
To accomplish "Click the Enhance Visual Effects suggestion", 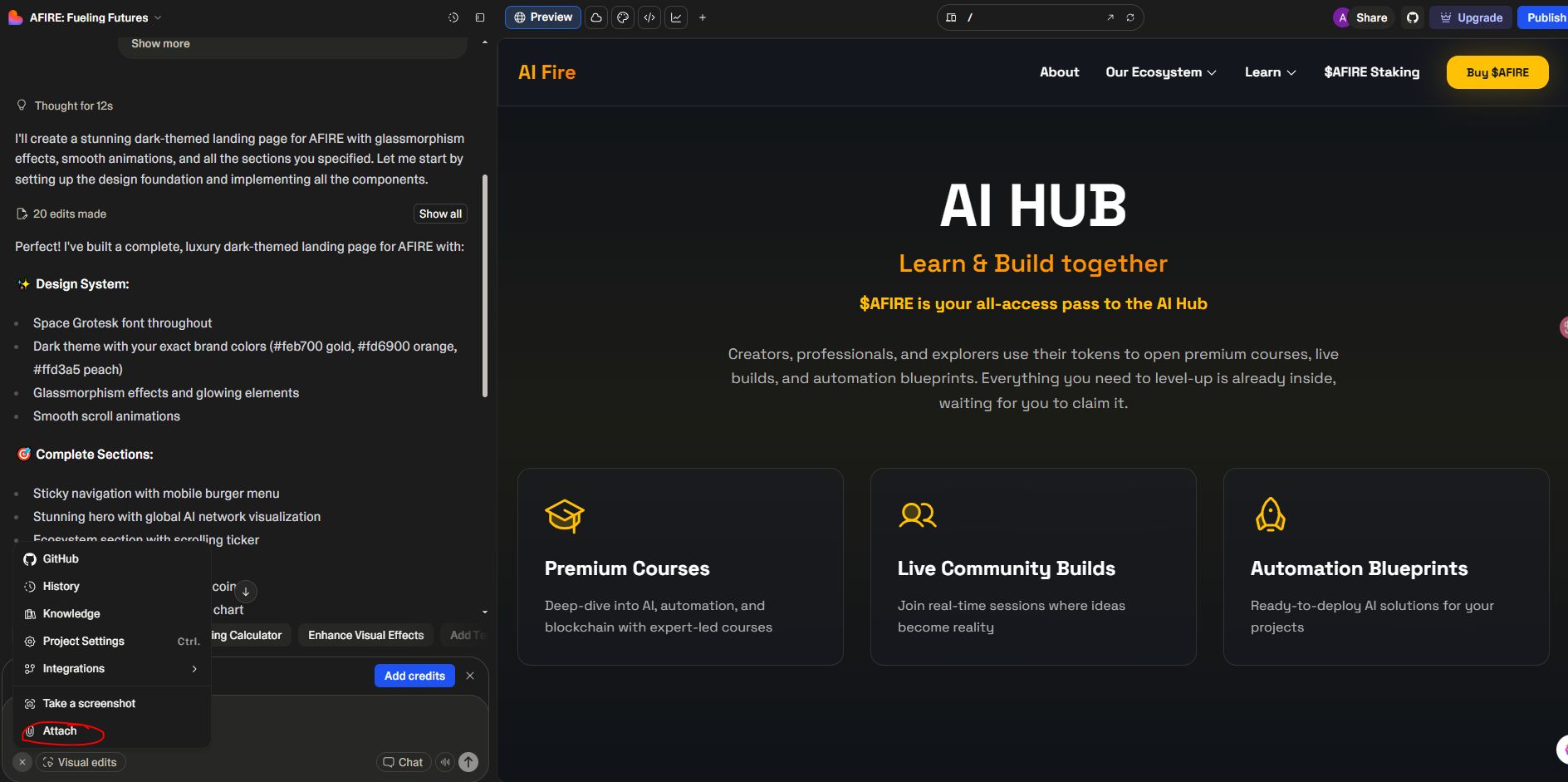I will (365, 636).
